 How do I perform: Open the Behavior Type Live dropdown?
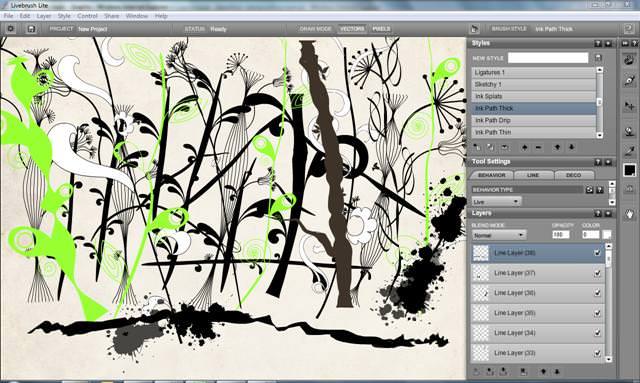point(496,202)
